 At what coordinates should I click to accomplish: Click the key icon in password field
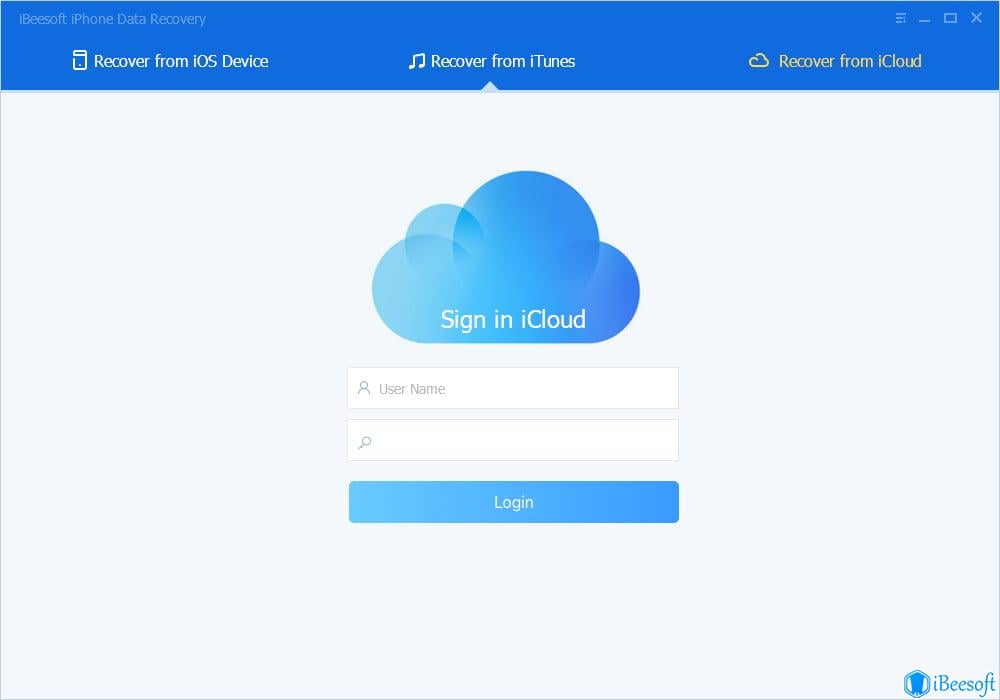tap(365, 442)
